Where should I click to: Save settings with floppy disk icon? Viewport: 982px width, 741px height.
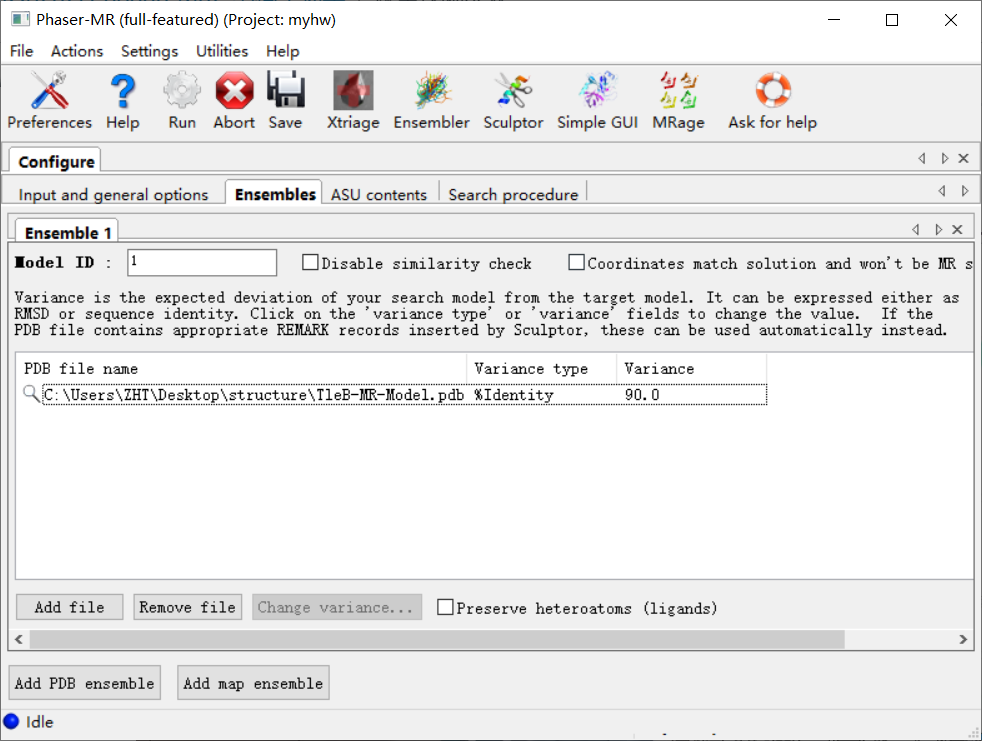(x=286, y=91)
